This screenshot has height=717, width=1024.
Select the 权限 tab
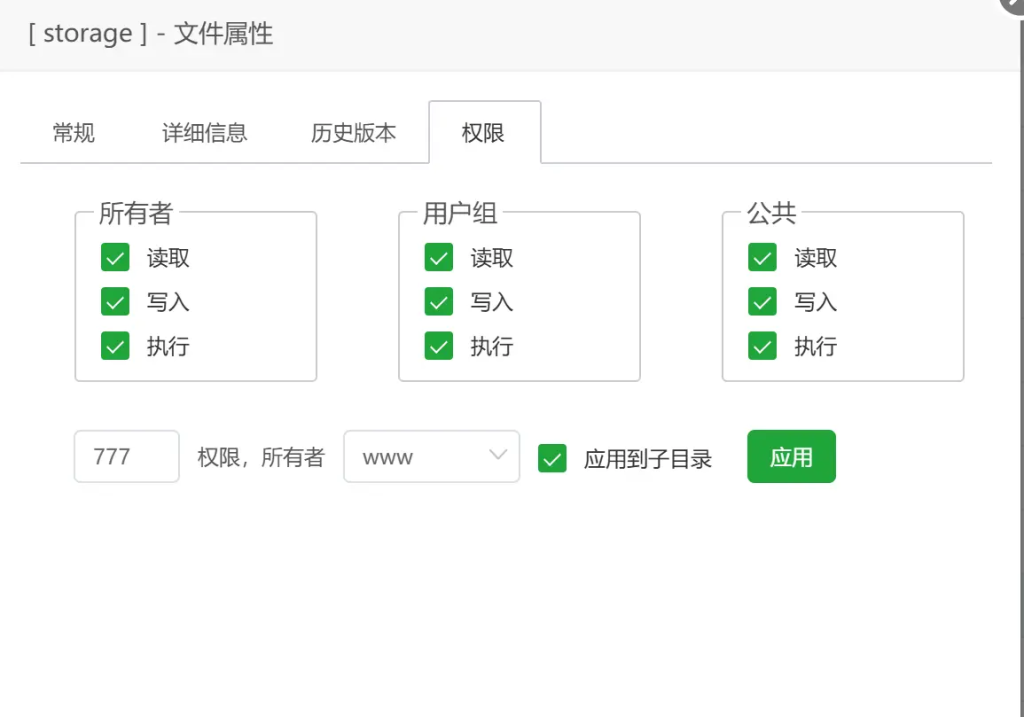tap(484, 133)
